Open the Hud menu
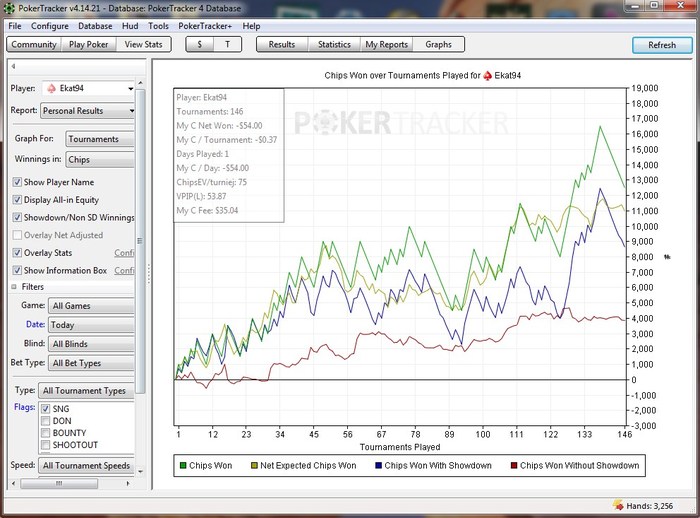This screenshot has width=700, height=518. point(130,26)
